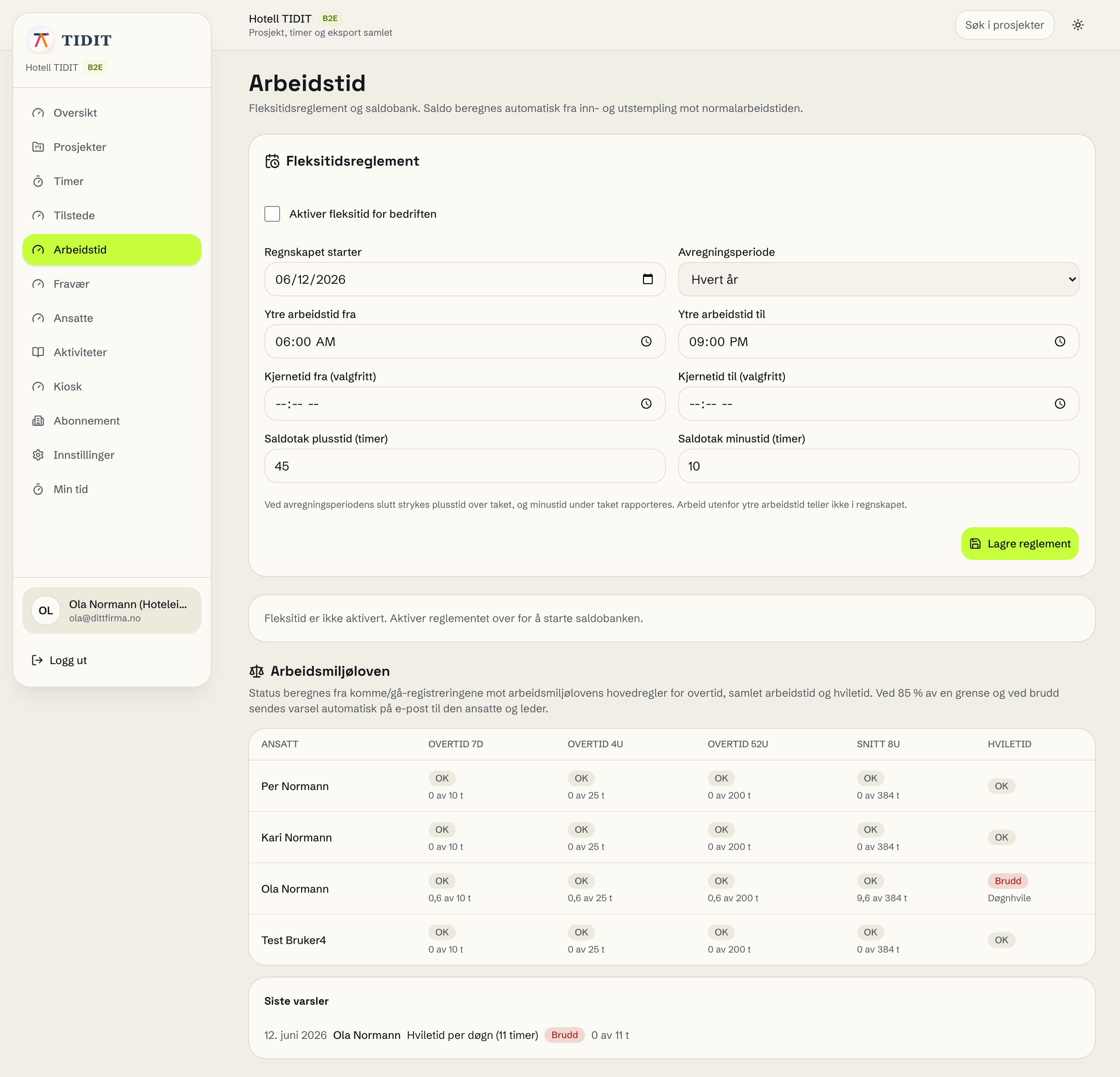The height and width of the screenshot is (1077, 1120).
Task: Click the Saldotak minustid field showing 10
Action: pos(878,466)
